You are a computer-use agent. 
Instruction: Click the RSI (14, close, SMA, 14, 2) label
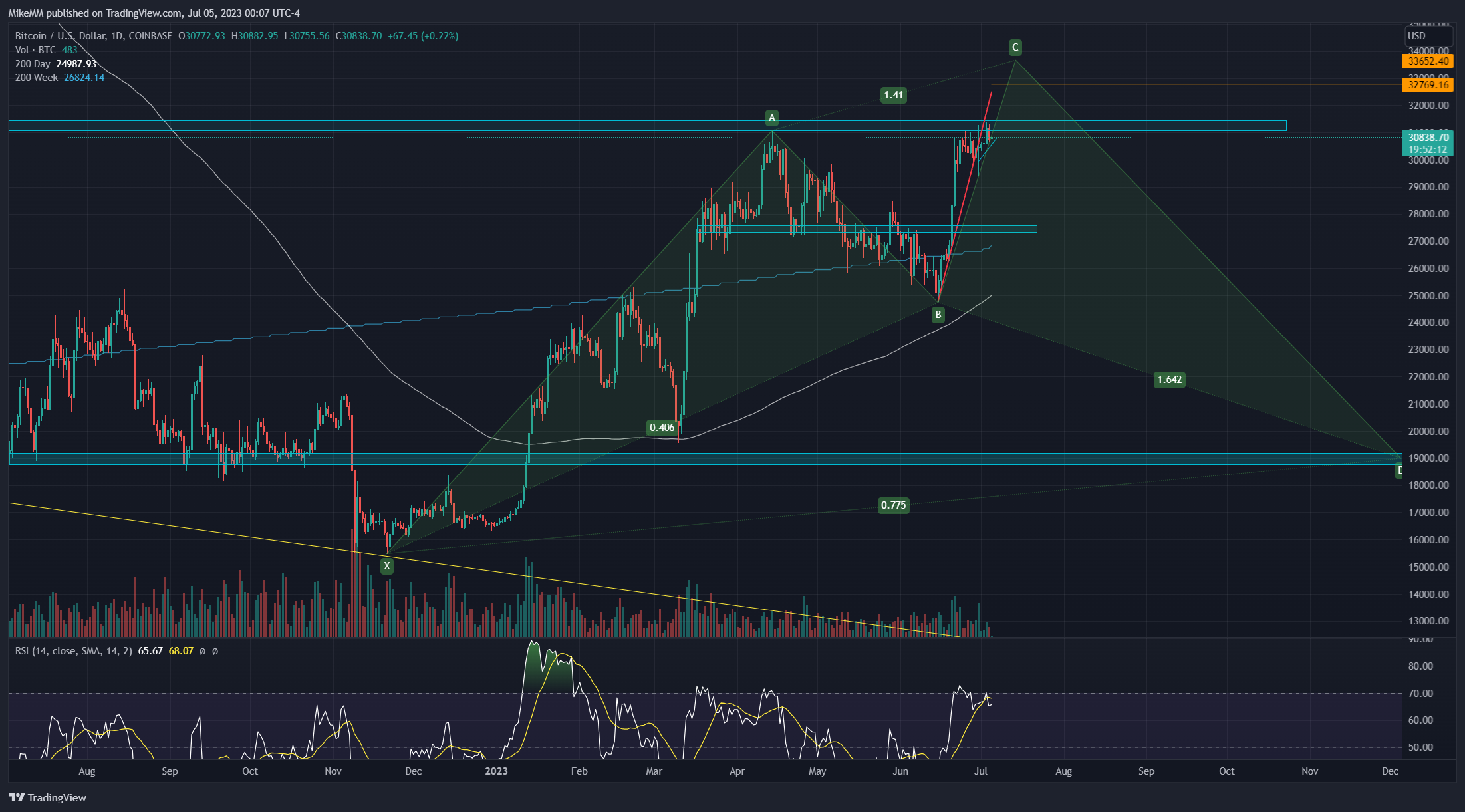(x=74, y=651)
